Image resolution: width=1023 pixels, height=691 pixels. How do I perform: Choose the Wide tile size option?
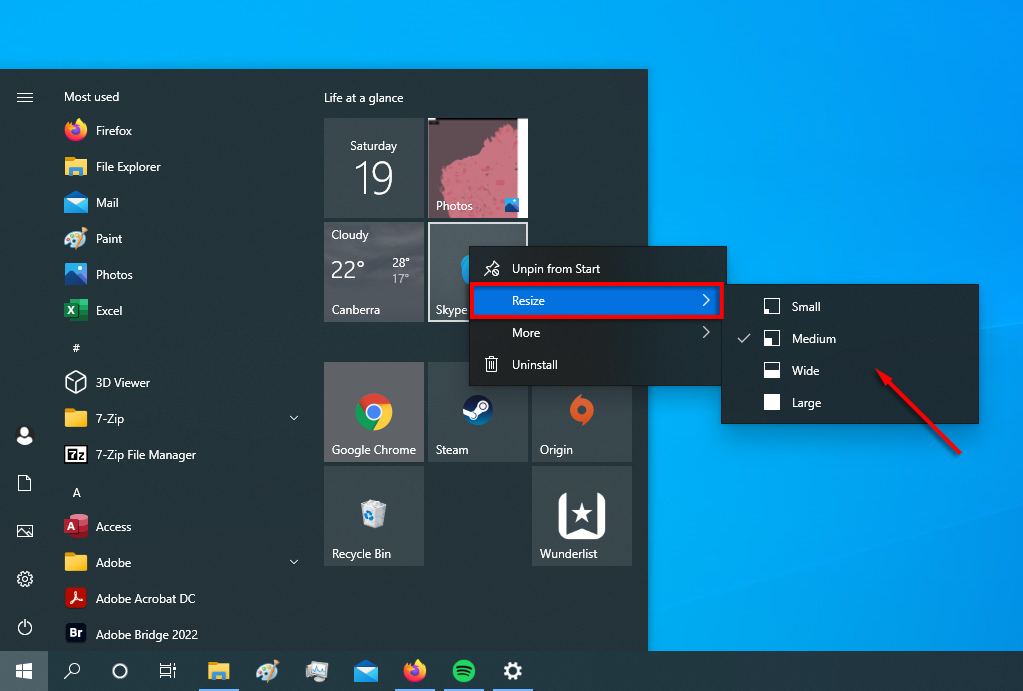[805, 371]
